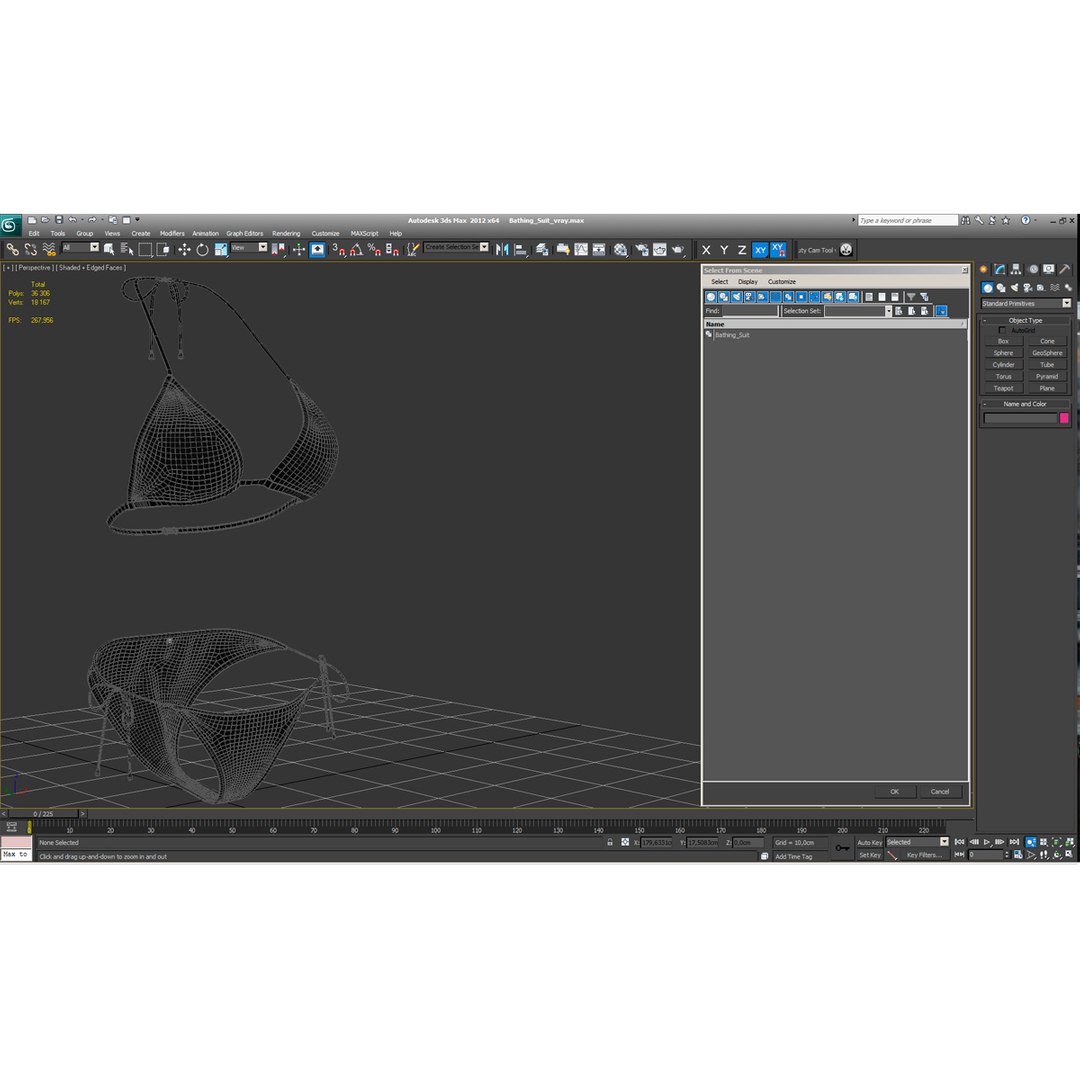Toggle Auto Key animation mode
This screenshot has height=1080, width=1080.
[x=869, y=842]
